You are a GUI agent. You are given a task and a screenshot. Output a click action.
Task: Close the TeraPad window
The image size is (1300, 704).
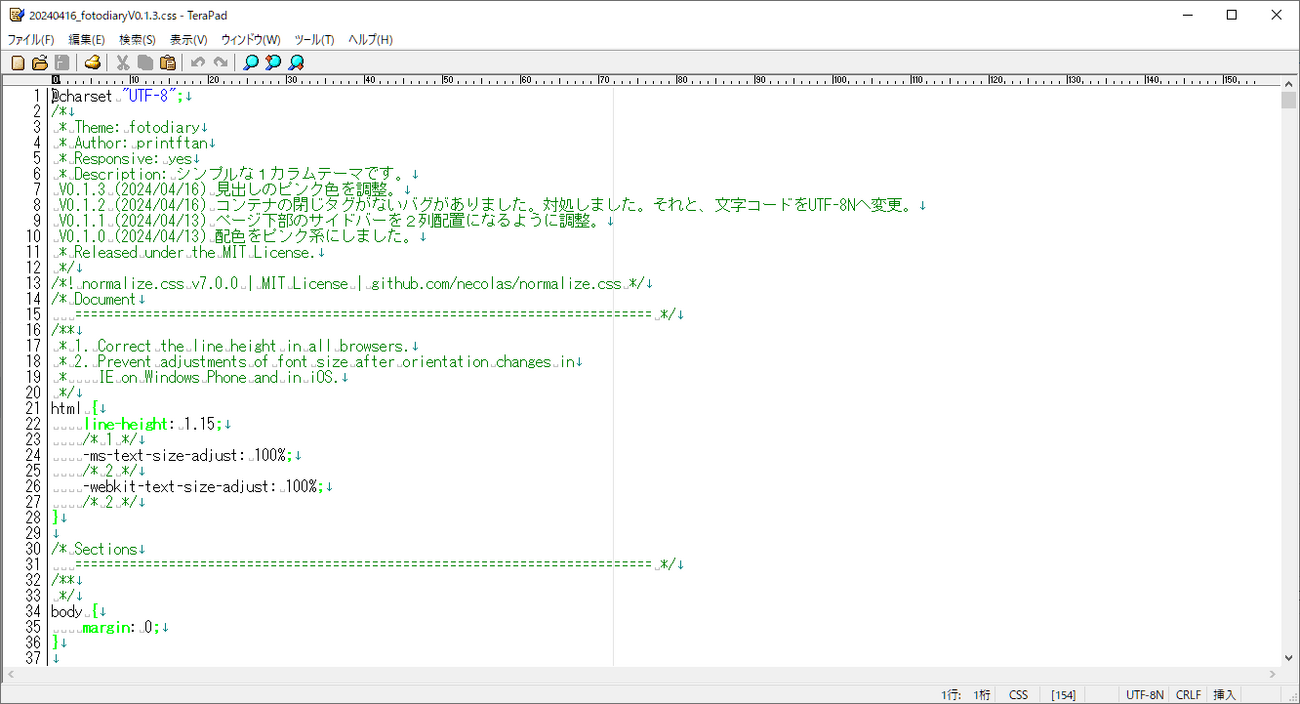coord(1277,15)
